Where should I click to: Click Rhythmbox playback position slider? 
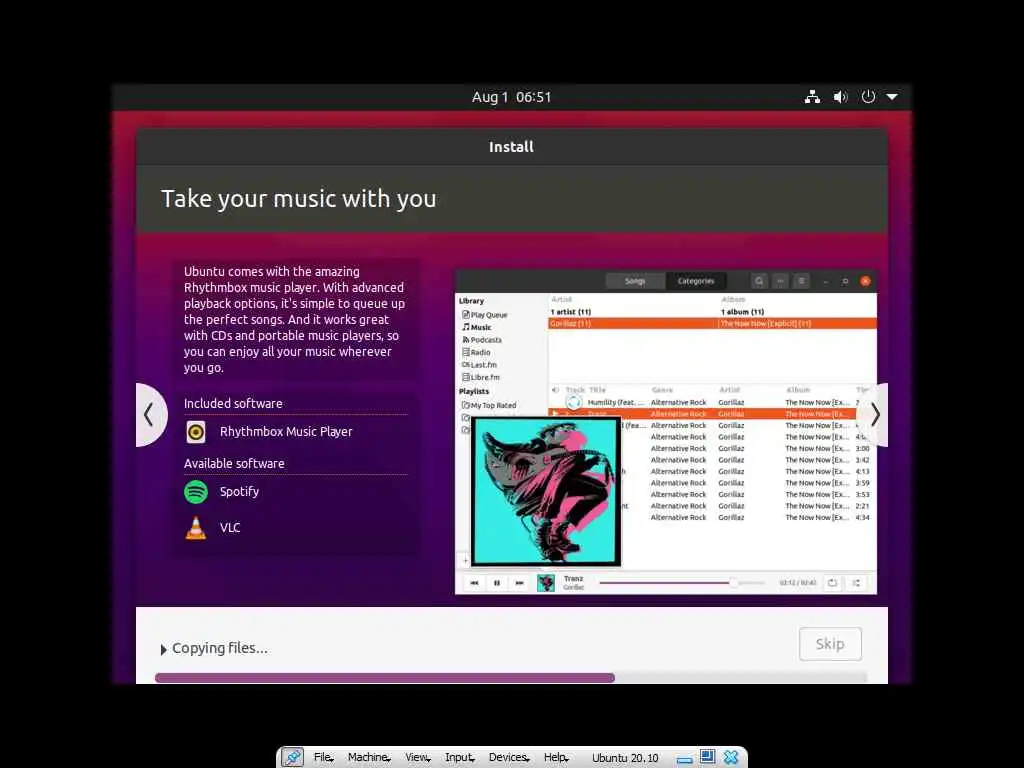click(682, 583)
